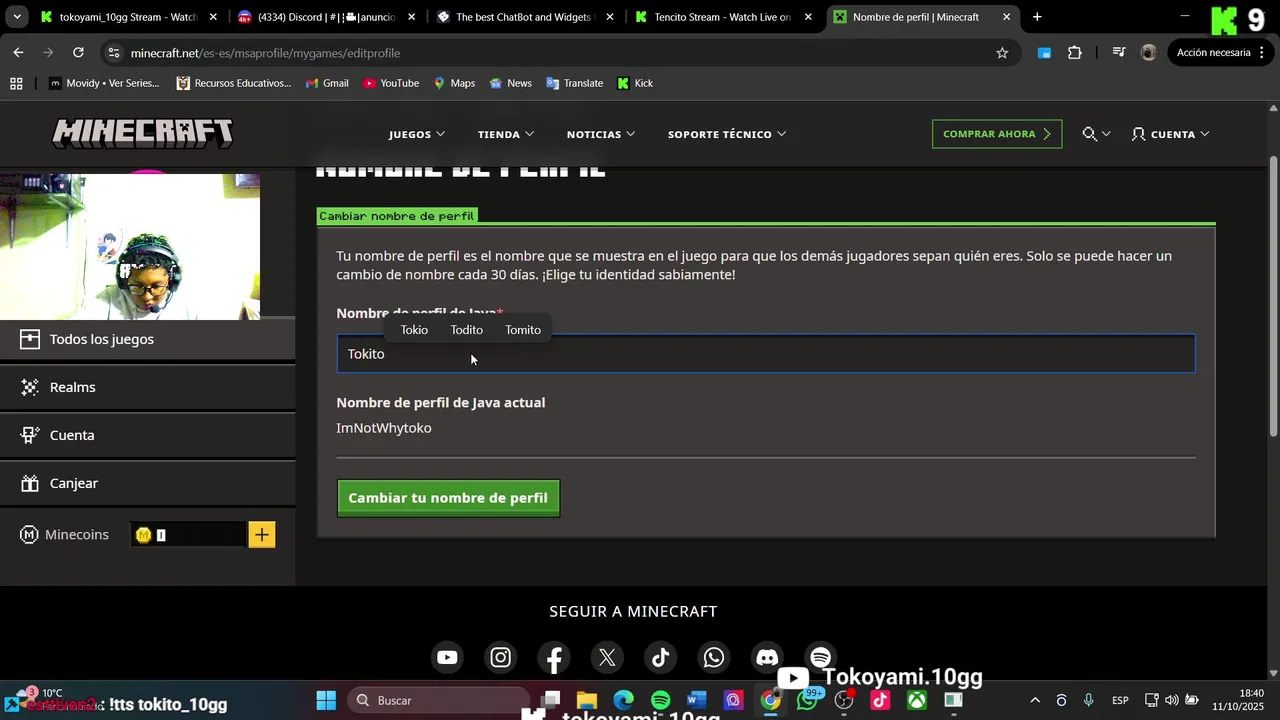Open TikTok from the taskbar
The height and width of the screenshot is (720, 1280).
880,700
